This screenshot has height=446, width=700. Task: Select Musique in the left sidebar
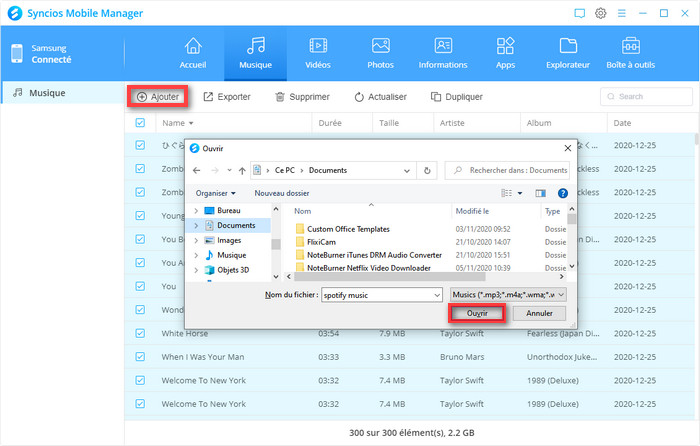click(47, 93)
